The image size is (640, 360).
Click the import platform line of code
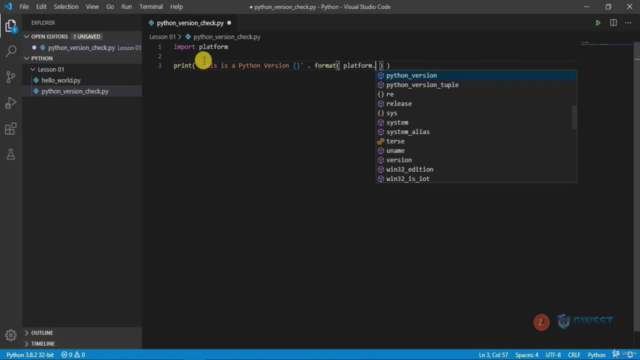(x=201, y=47)
